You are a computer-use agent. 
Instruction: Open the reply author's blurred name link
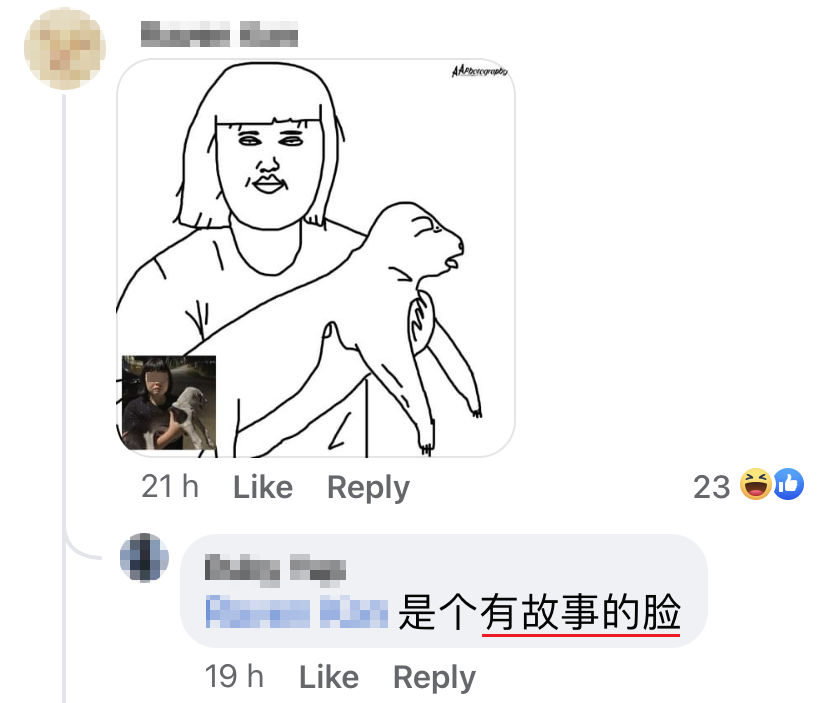click(275, 569)
